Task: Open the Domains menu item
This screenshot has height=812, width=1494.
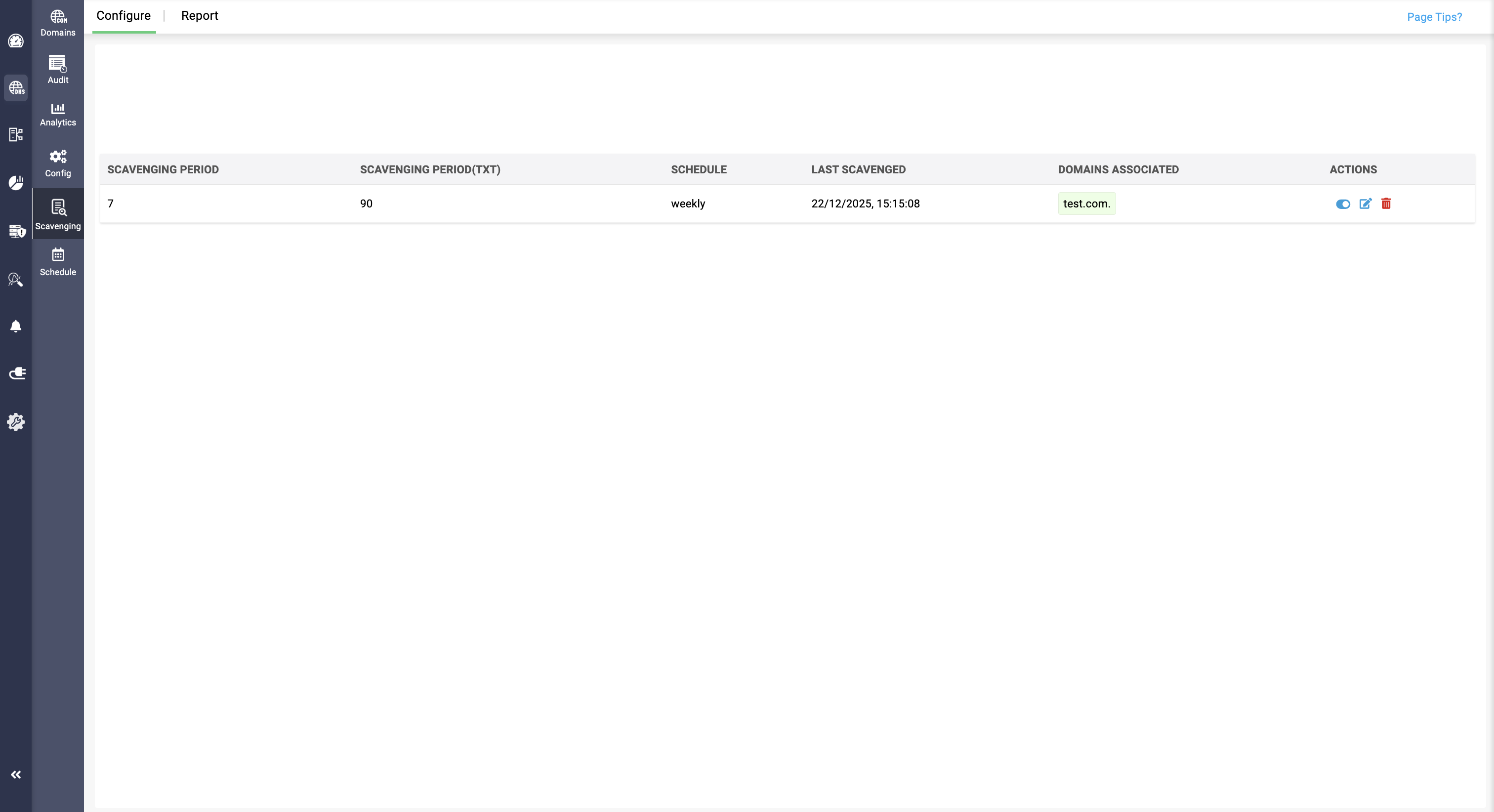Action: tap(57, 23)
